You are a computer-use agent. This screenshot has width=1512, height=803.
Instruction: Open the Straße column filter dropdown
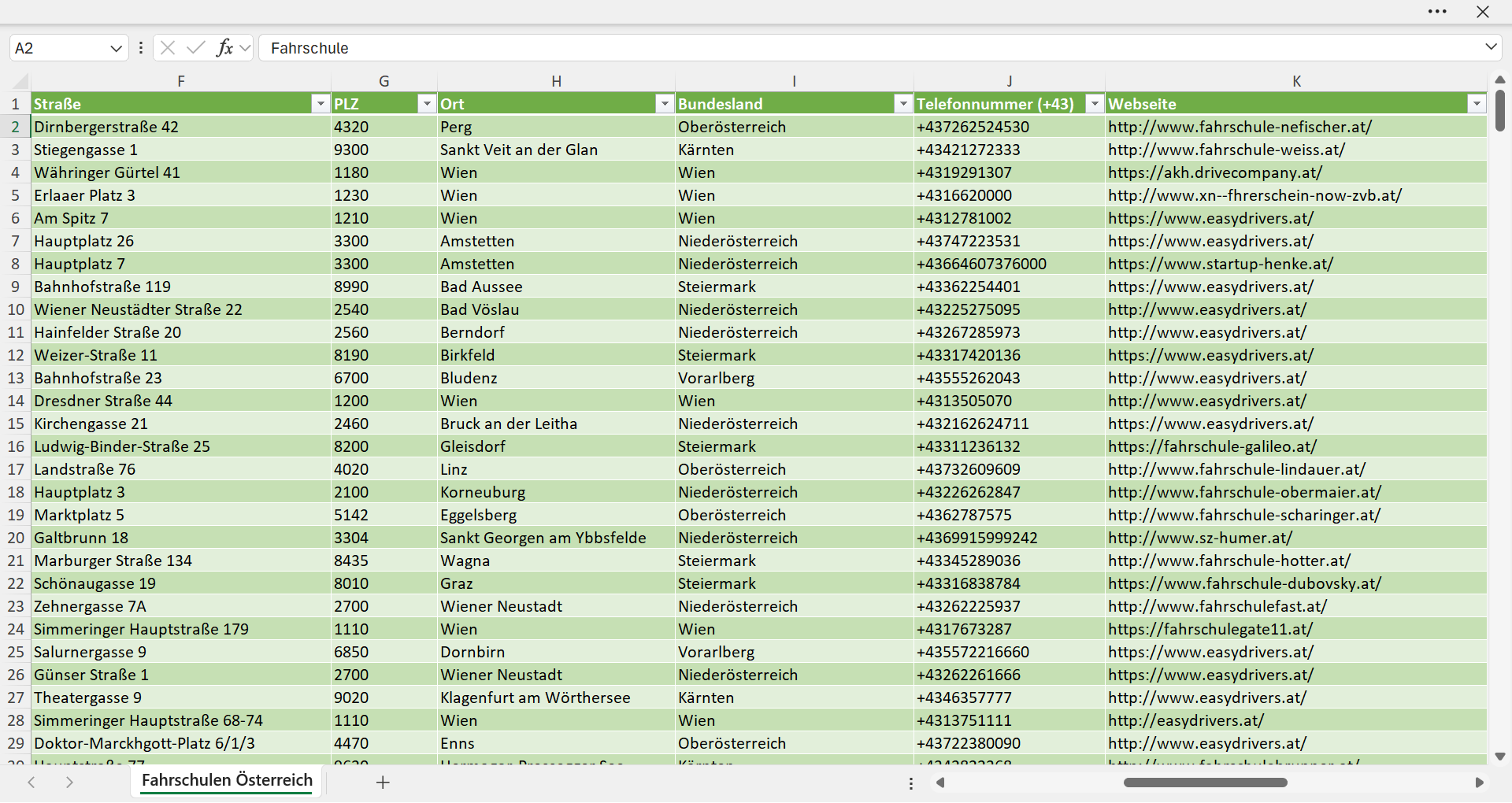tap(320, 104)
